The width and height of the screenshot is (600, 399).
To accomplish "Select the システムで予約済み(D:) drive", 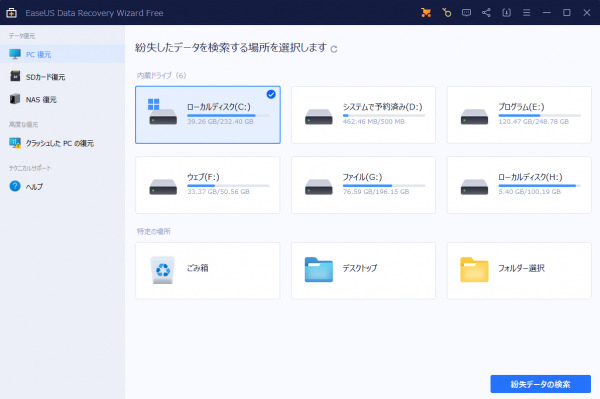I will 363,115.
